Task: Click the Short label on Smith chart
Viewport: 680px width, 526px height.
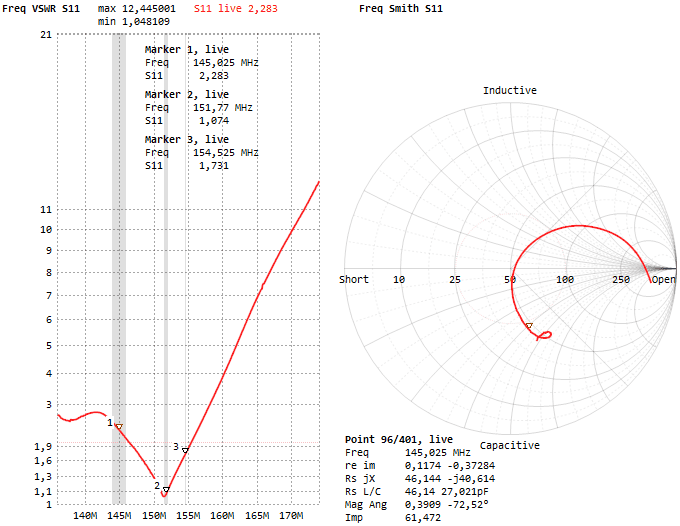Action: pyautogui.click(x=354, y=280)
